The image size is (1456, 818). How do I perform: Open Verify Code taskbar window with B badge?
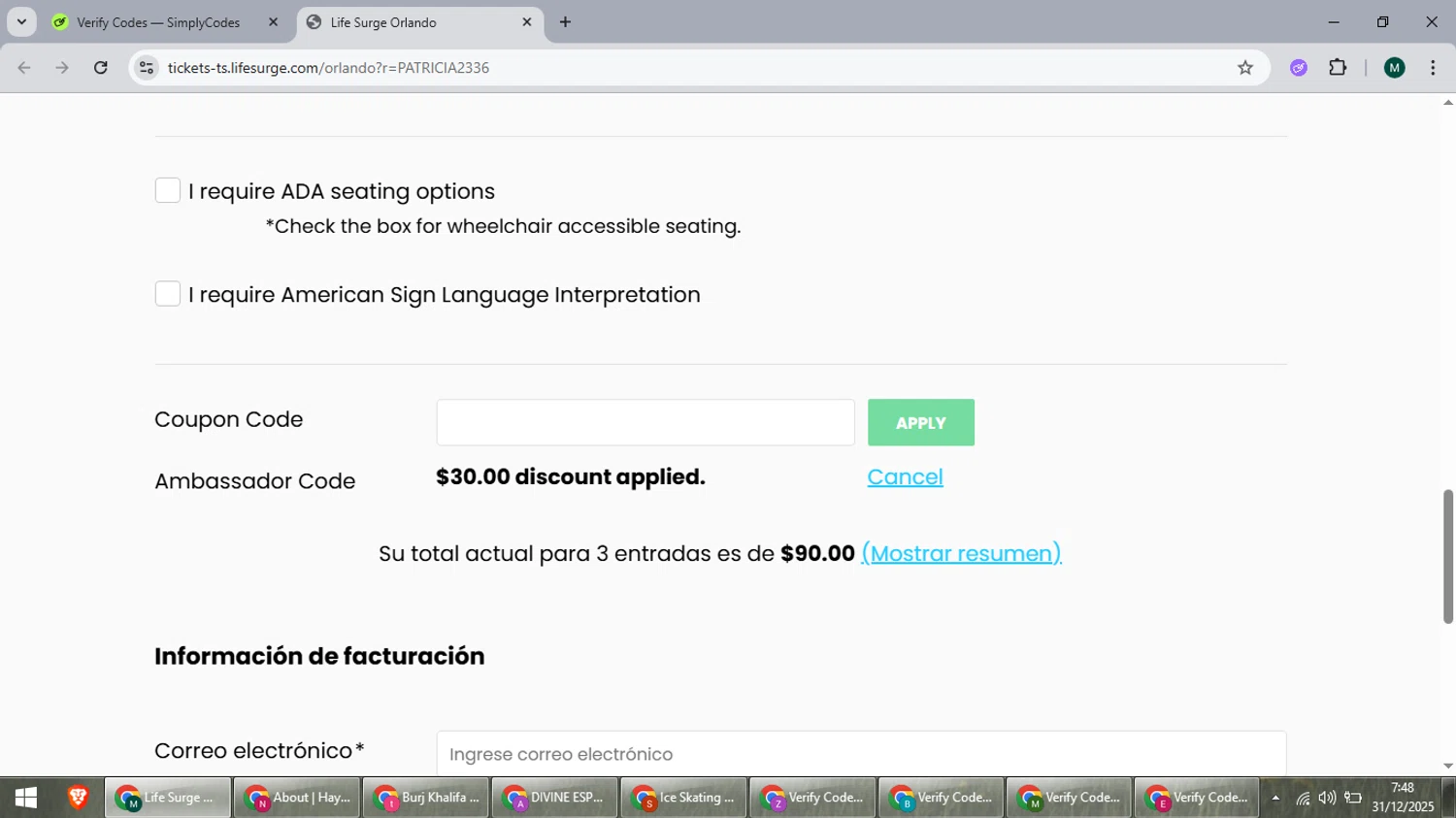tap(941, 798)
